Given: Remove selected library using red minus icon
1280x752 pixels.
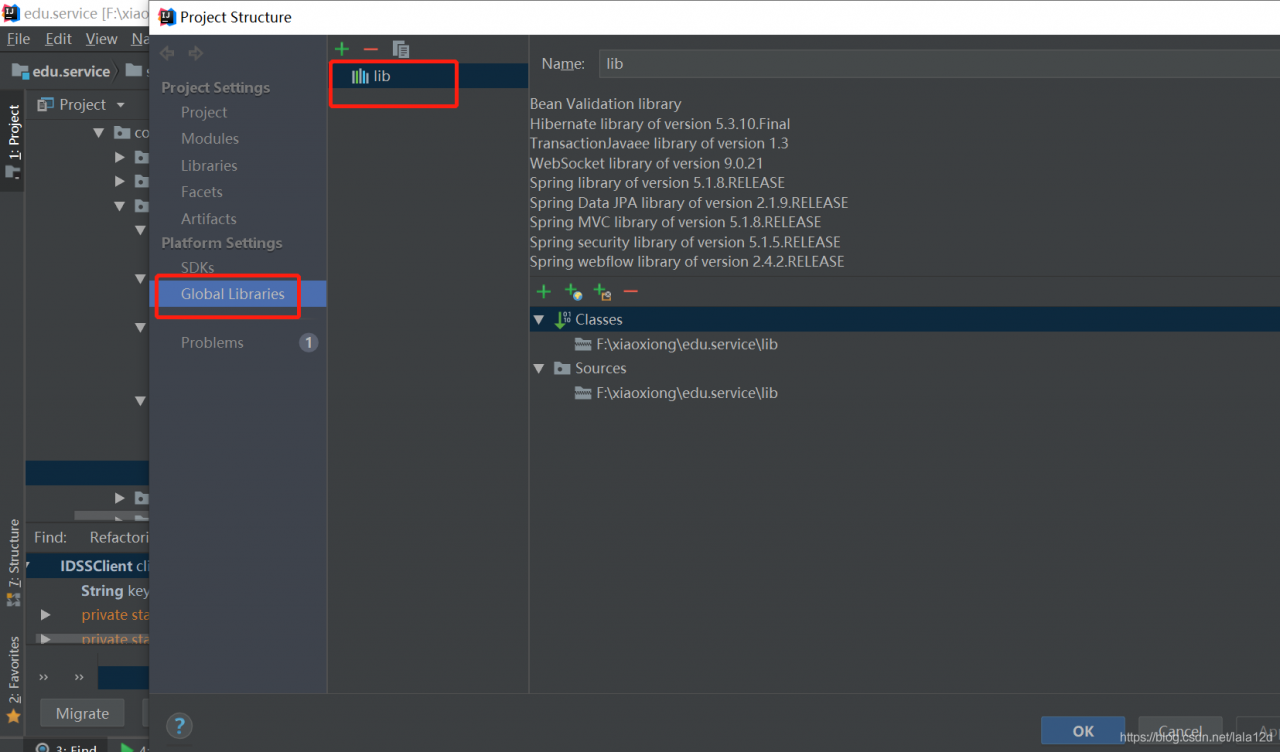Looking at the screenshot, I should [x=371, y=49].
